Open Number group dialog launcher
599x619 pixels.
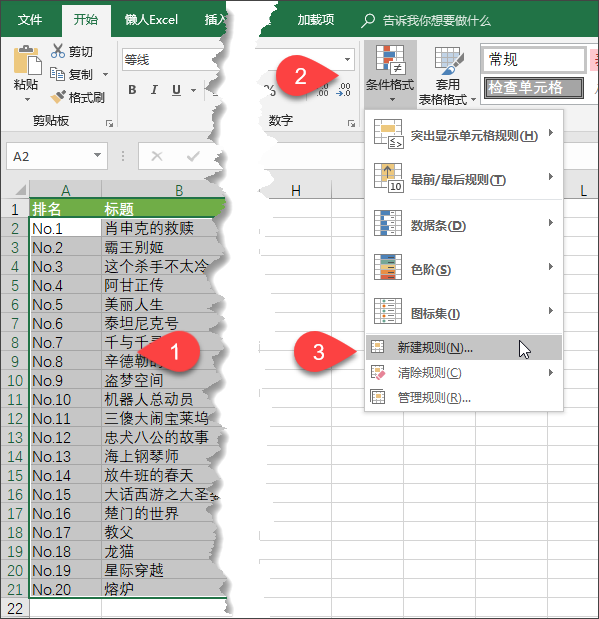point(351,123)
